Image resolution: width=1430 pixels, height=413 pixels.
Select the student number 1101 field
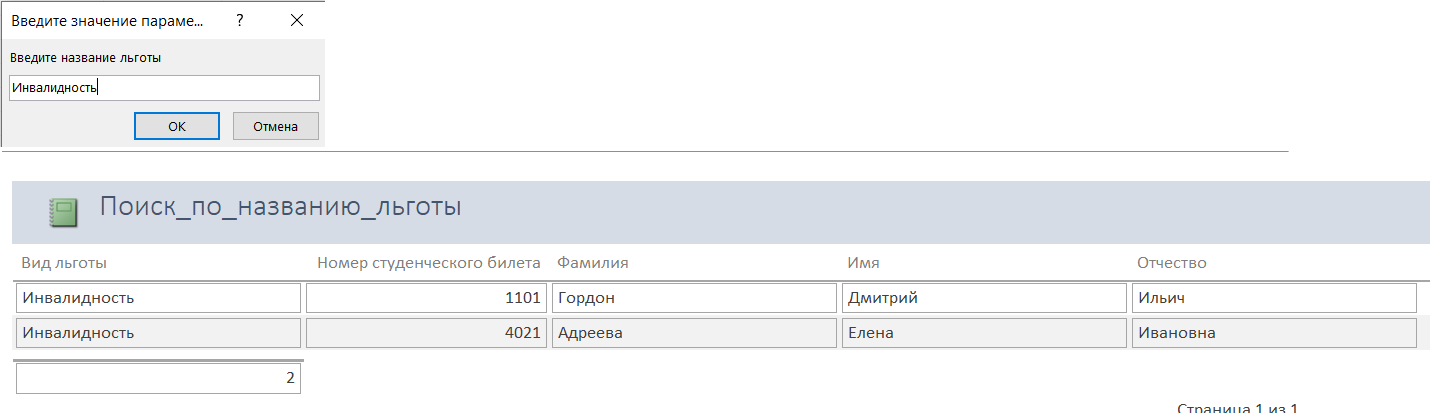coord(426,298)
